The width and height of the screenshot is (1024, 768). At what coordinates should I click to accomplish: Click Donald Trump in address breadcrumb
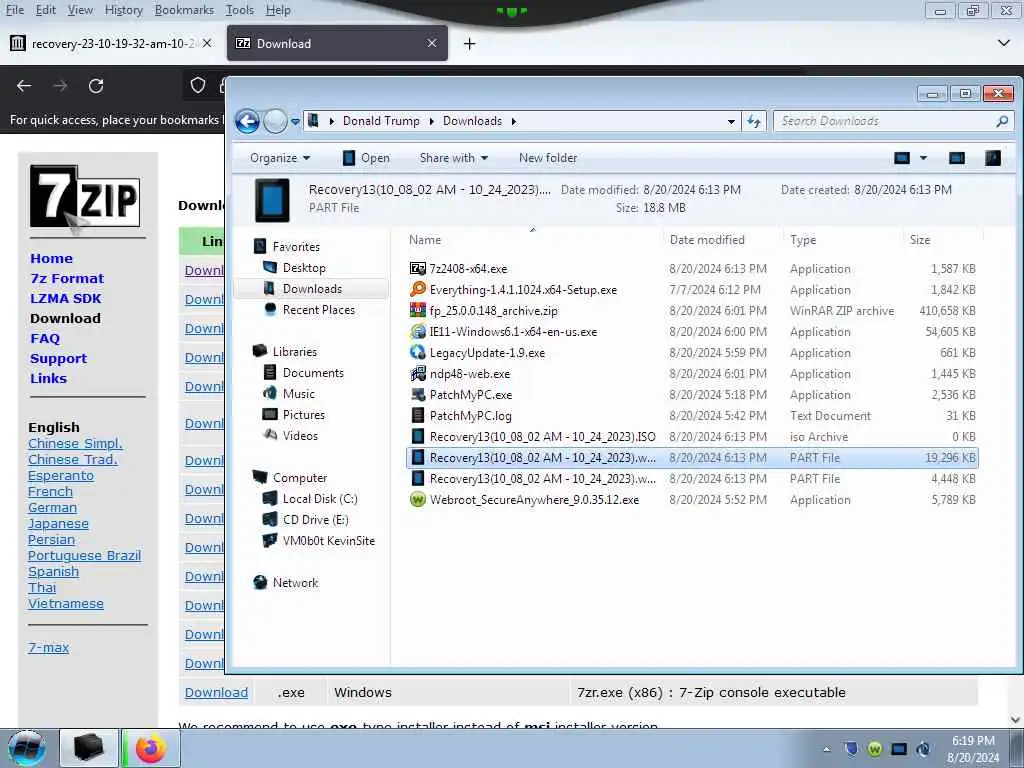point(381,121)
